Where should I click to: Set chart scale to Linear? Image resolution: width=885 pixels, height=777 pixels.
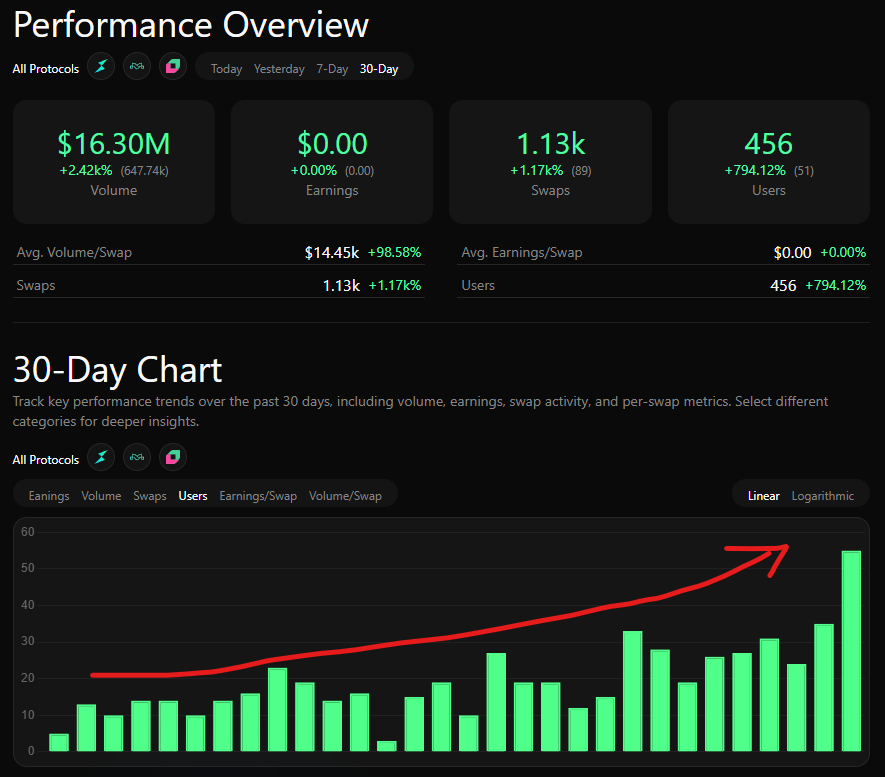(x=764, y=496)
